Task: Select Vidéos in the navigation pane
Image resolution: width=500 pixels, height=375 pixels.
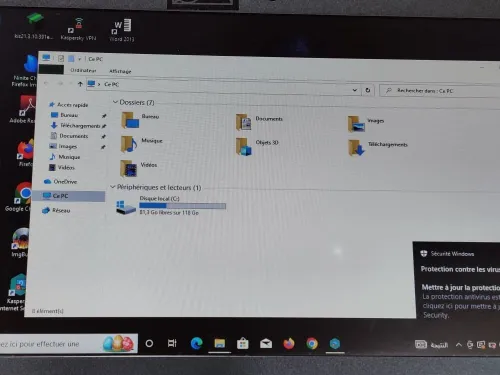Action: click(x=62, y=167)
